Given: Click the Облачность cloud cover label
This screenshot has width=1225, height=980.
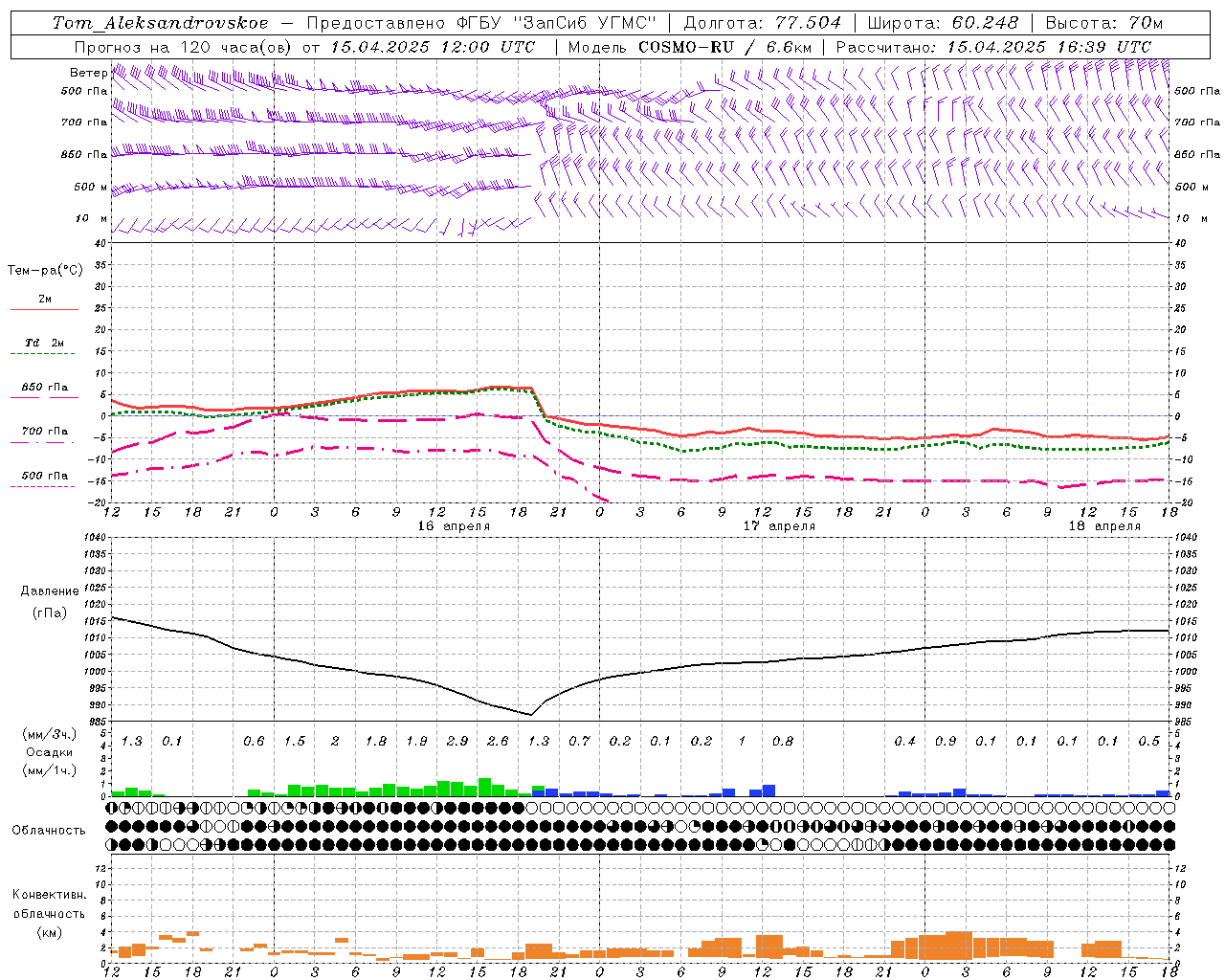Looking at the screenshot, I should [48, 830].
